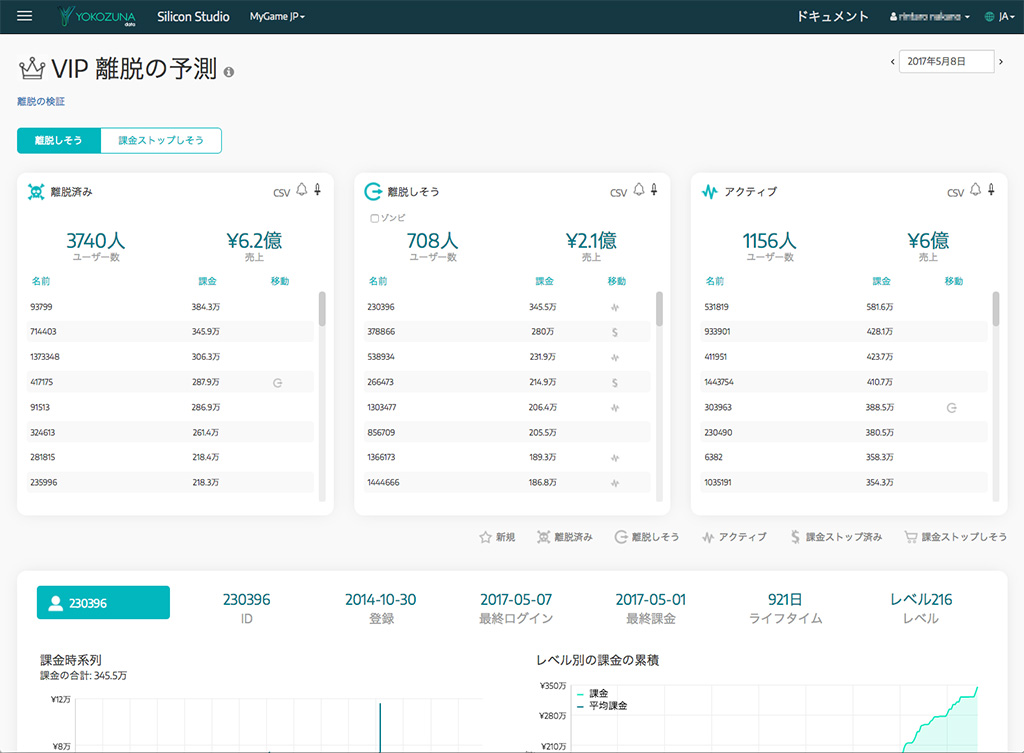The height and width of the screenshot is (753, 1024).
Task: Open the 離脱の検証 link
Action: pos(41,101)
